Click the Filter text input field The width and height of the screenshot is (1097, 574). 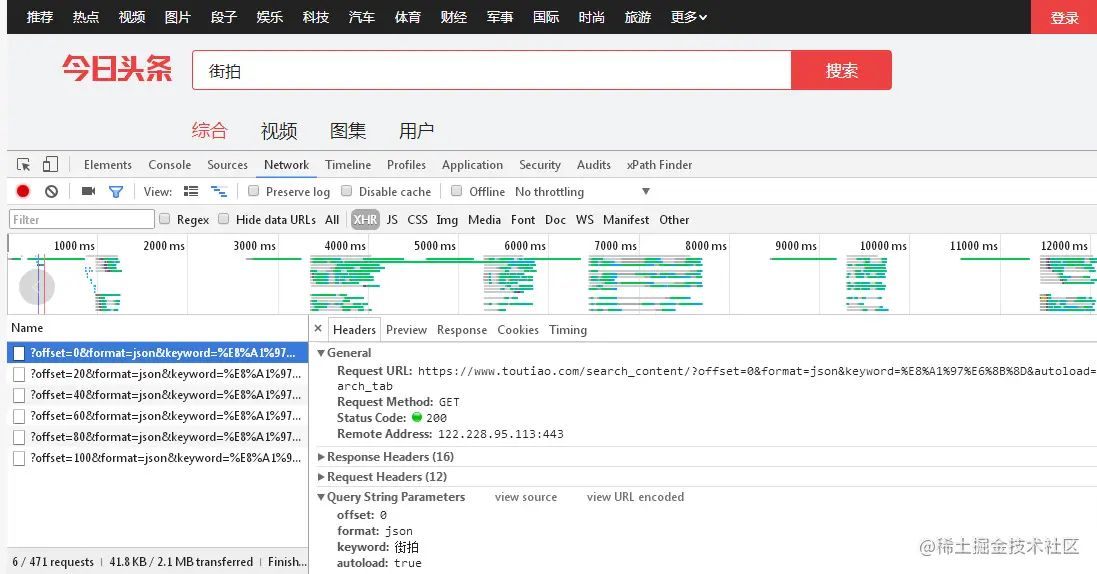pos(82,219)
